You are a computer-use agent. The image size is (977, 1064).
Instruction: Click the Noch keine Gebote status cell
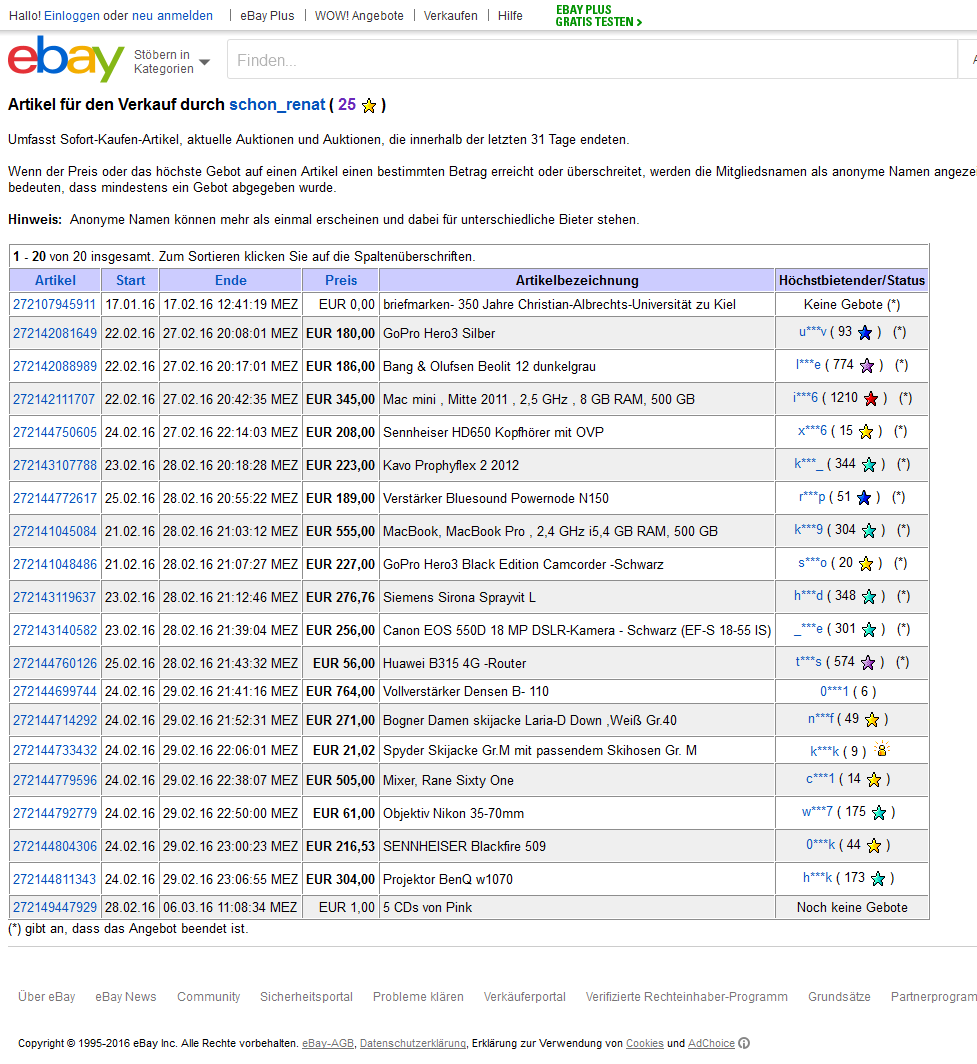(851, 907)
